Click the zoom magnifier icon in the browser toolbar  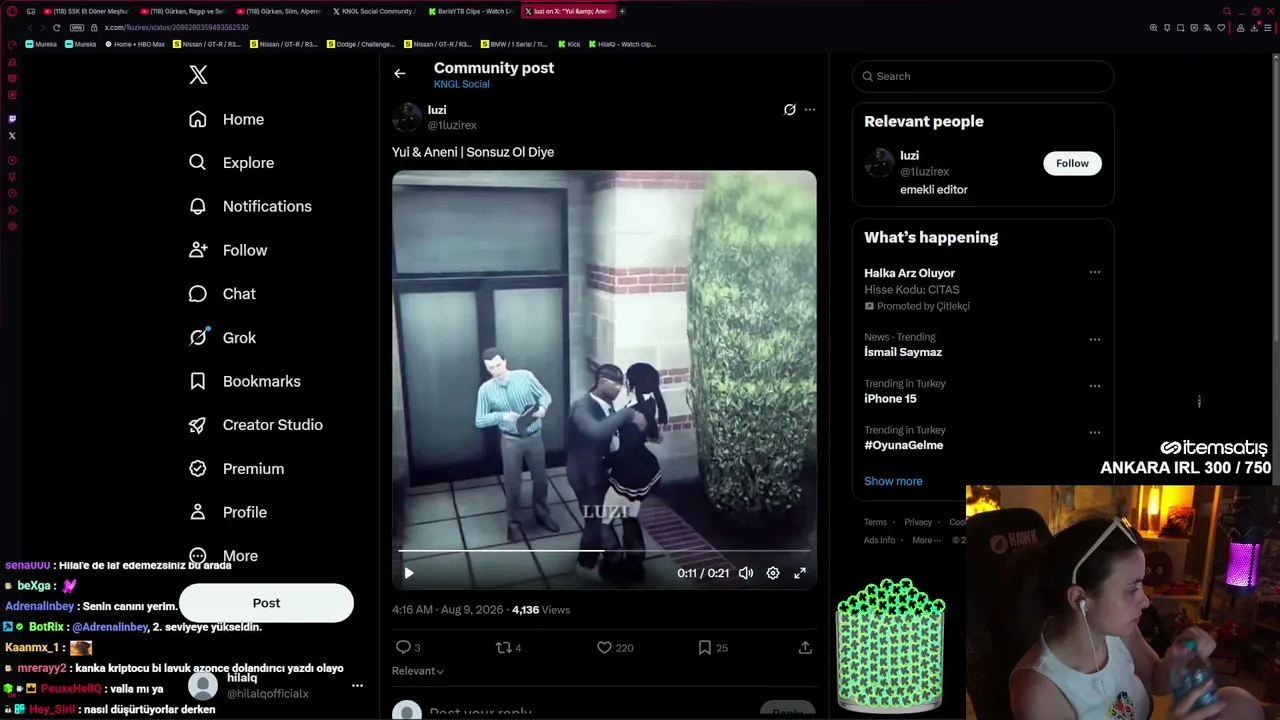[1154, 28]
